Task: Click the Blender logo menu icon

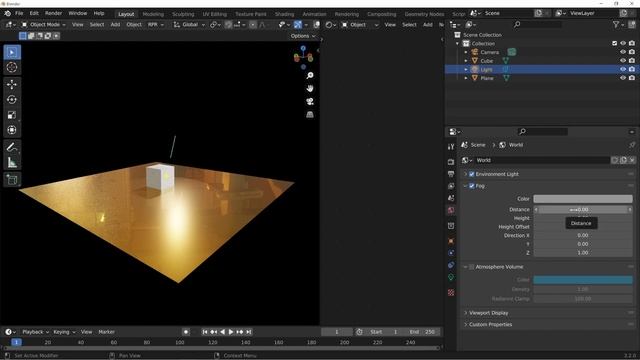Action: 7,13
